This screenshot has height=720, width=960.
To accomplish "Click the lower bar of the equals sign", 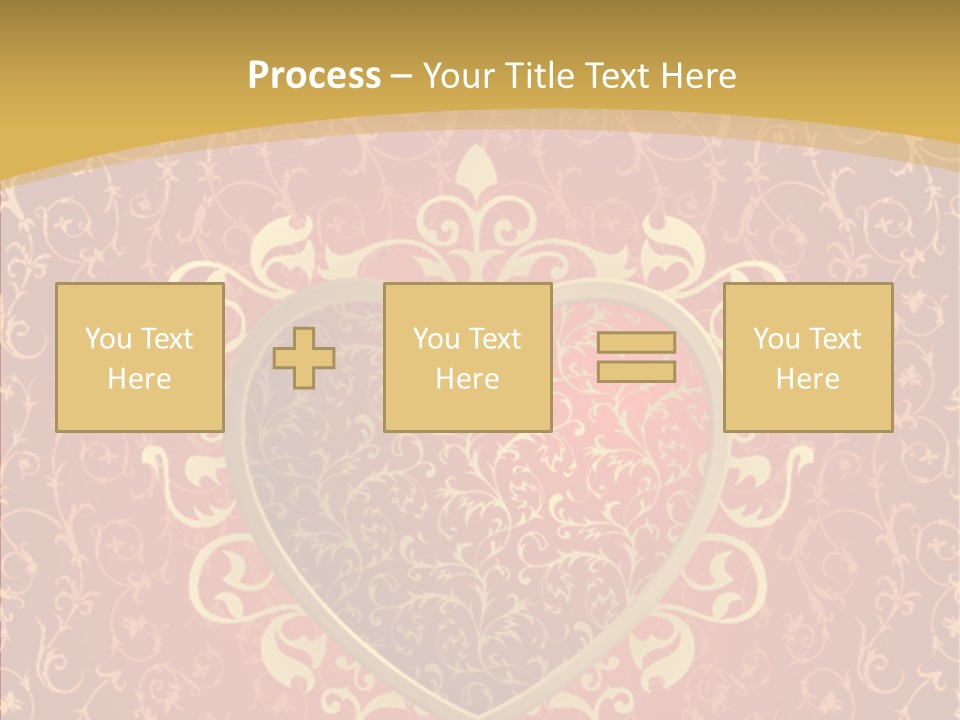I will 636,371.
